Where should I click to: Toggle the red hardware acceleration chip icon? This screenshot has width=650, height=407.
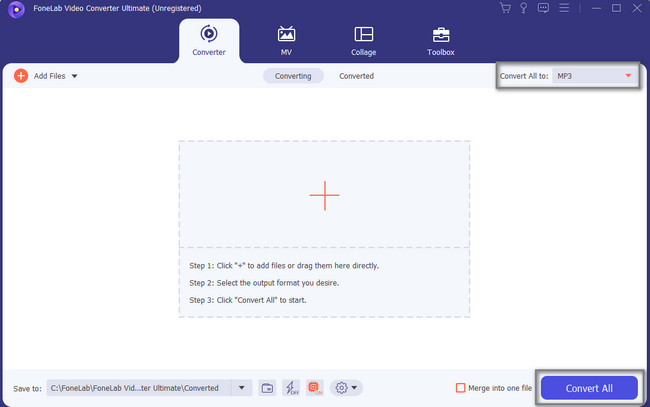click(x=315, y=388)
